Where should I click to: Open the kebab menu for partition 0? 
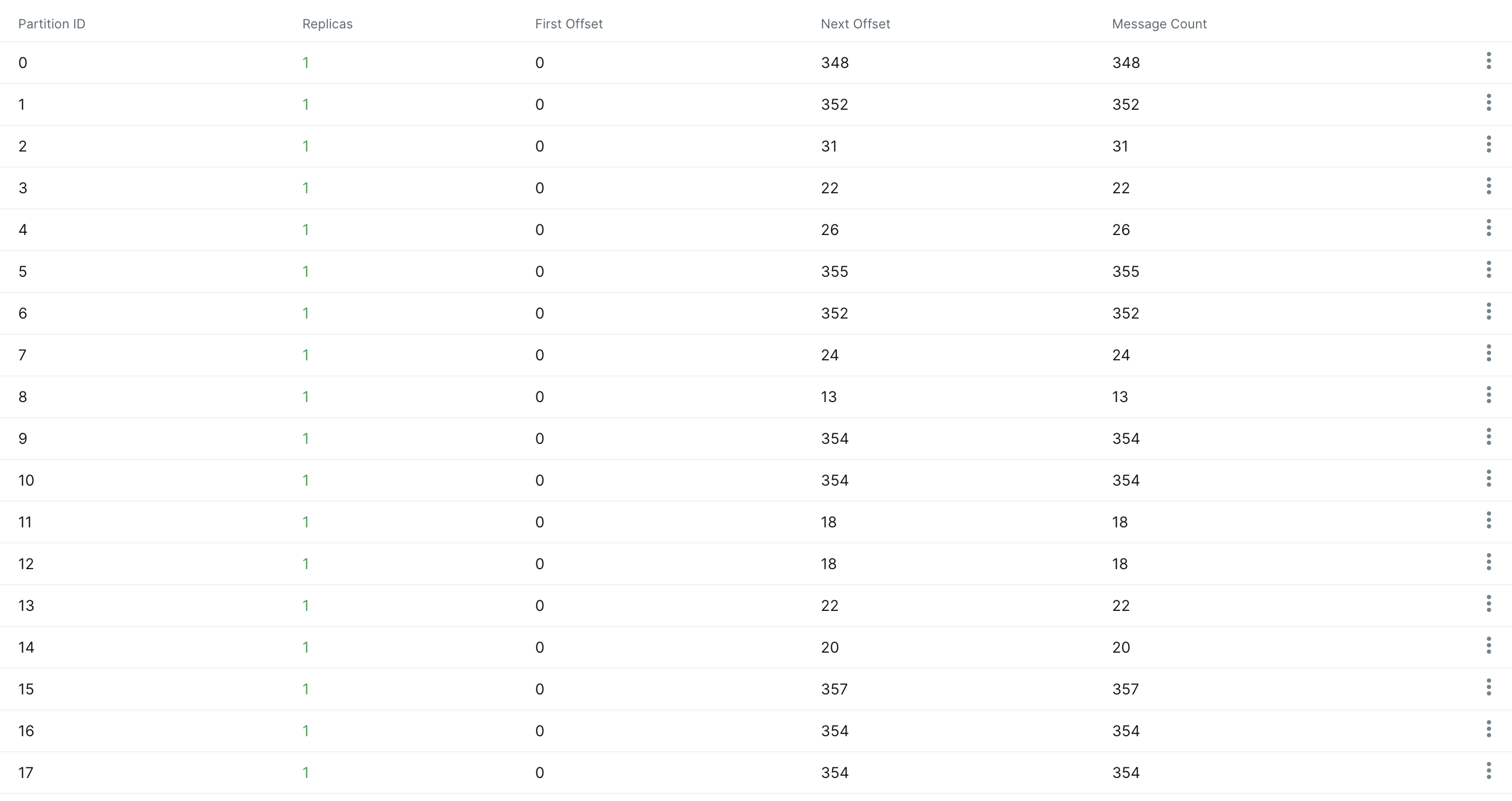[1488, 61]
